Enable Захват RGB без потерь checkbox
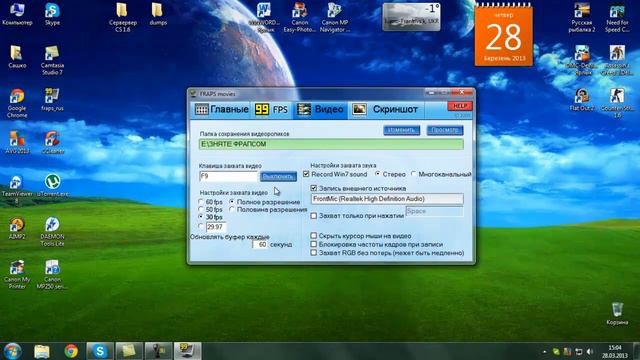The image size is (640, 360). click(313, 253)
